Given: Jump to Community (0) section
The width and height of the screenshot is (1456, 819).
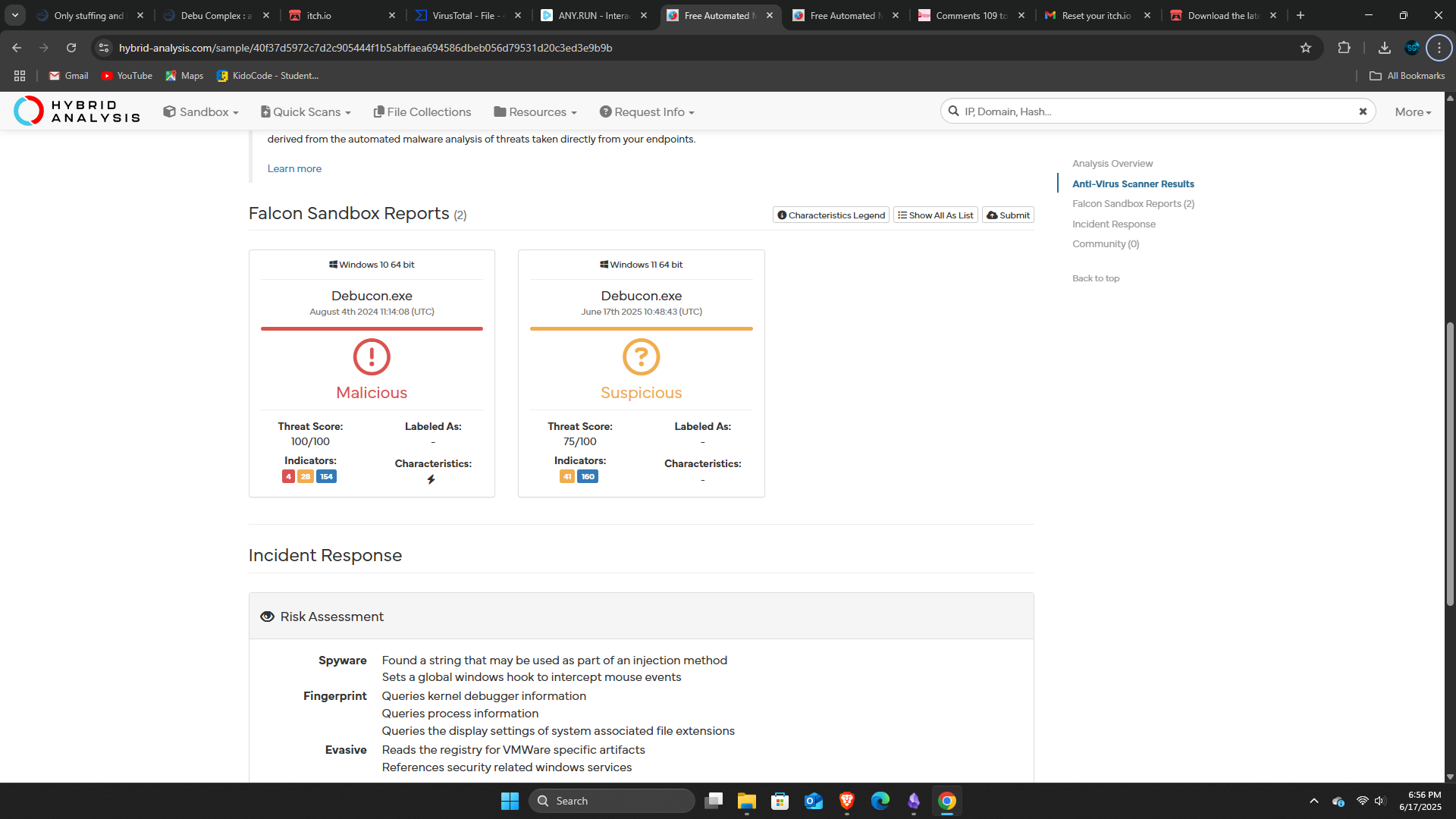Looking at the screenshot, I should click(x=1105, y=244).
